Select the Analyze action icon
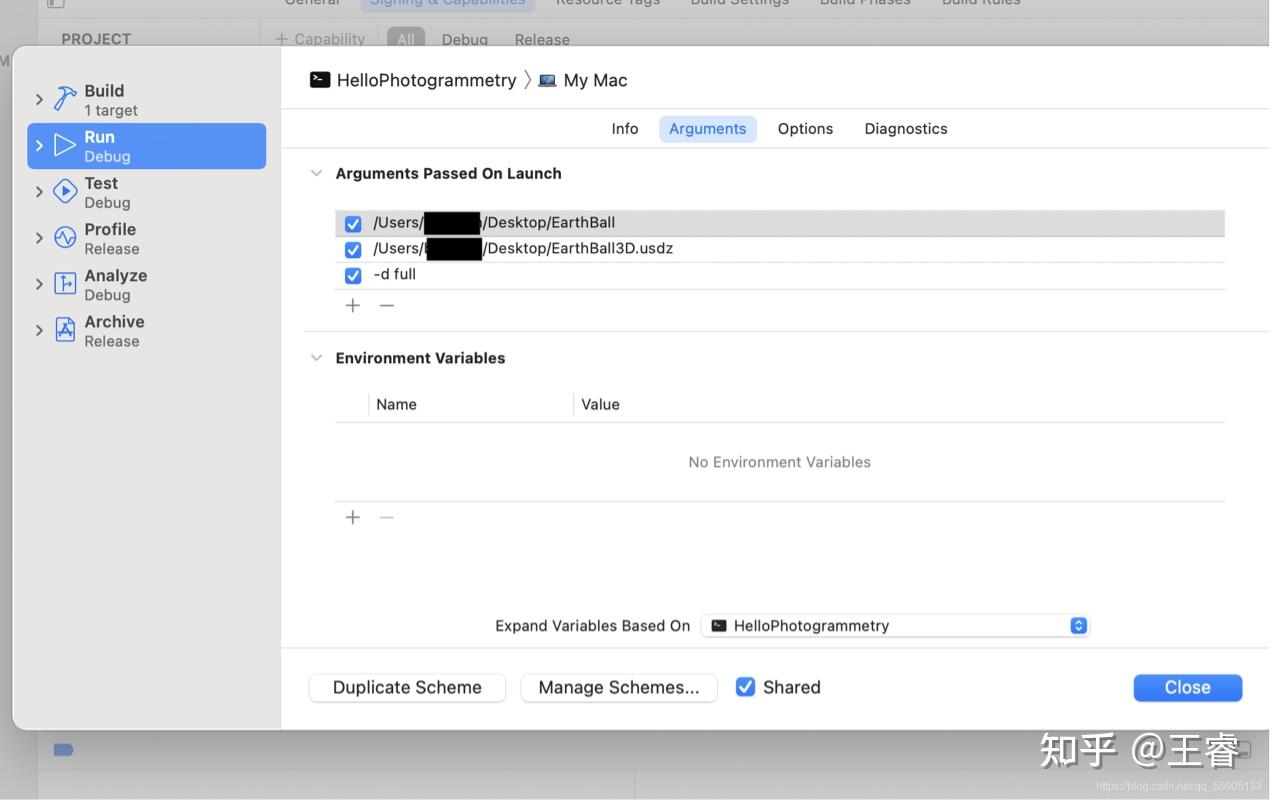The height and width of the screenshot is (803, 1274). [x=64, y=282]
